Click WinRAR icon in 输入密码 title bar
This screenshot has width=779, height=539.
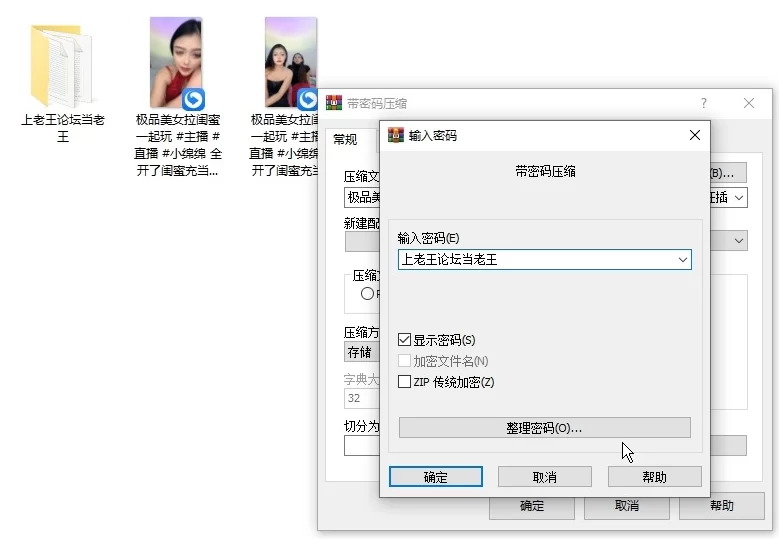coord(396,135)
